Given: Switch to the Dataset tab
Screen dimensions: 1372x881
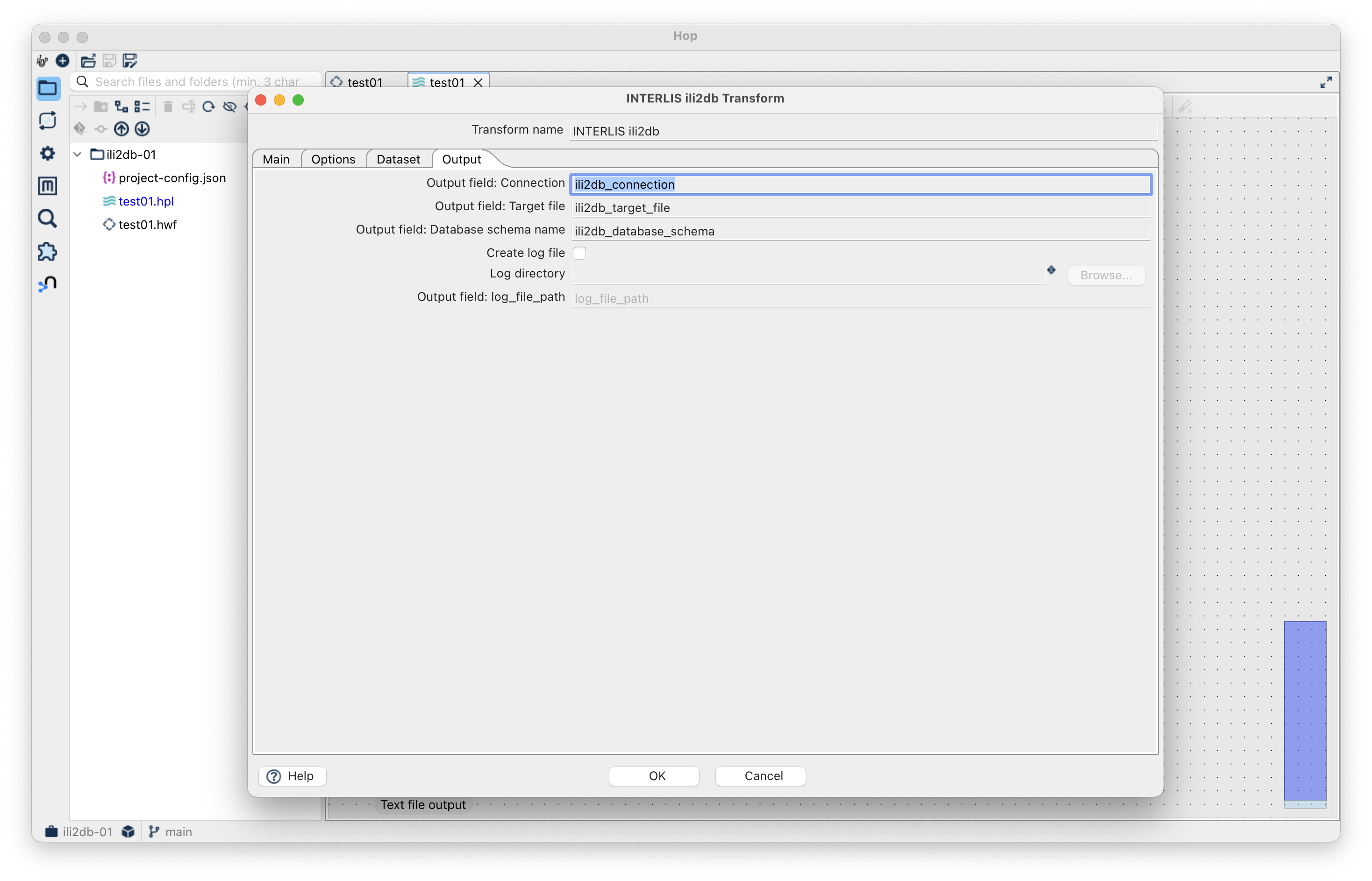Looking at the screenshot, I should pyautogui.click(x=398, y=160).
